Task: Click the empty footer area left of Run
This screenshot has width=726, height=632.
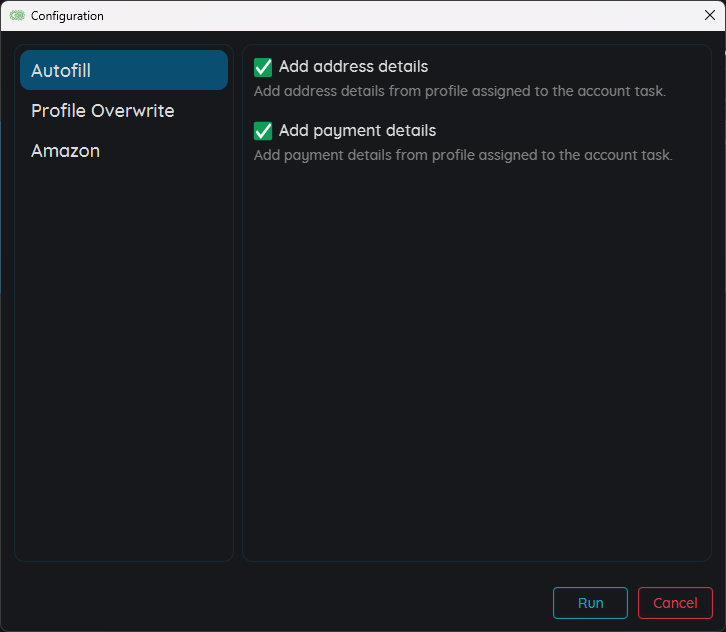Action: click(280, 603)
